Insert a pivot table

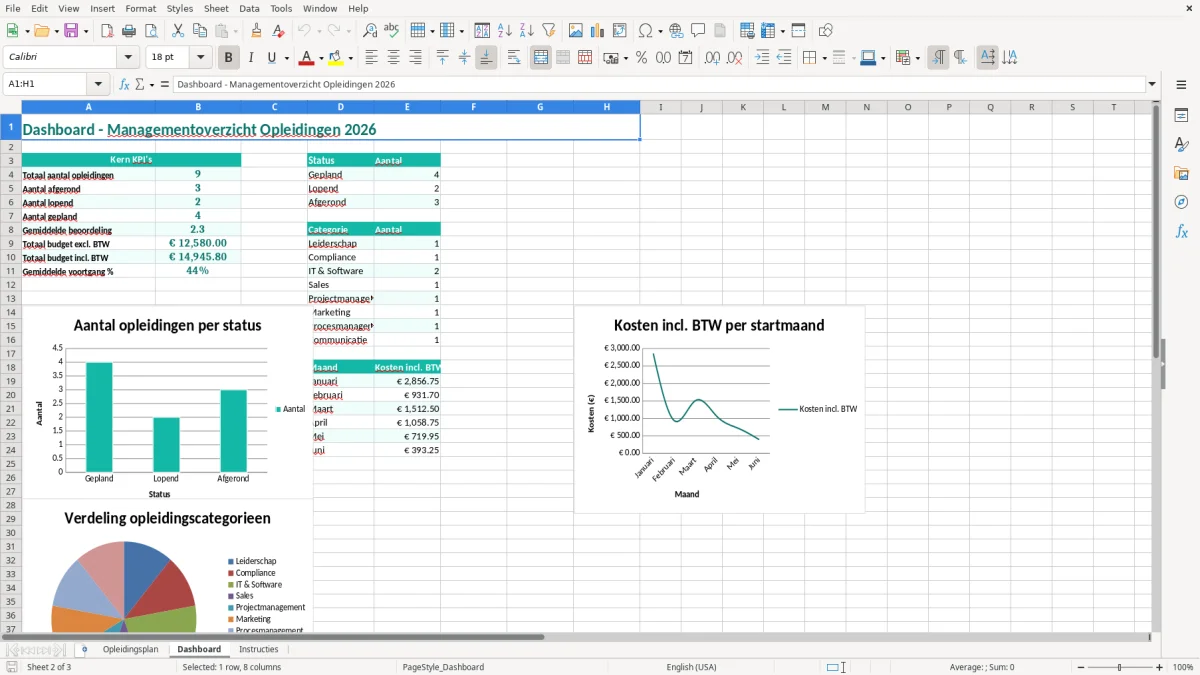pyautogui.click(x=620, y=31)
